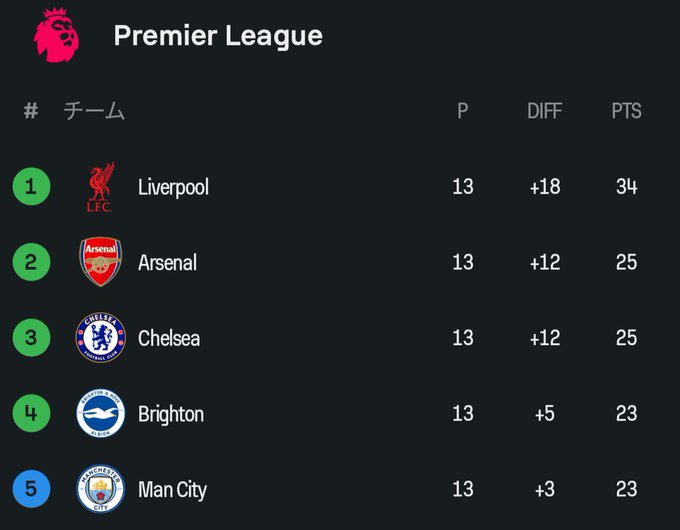The width and height of the screenshot is (680, 530).
Task: Sort by the DIFF column header
Action: [x=545, y=111]
